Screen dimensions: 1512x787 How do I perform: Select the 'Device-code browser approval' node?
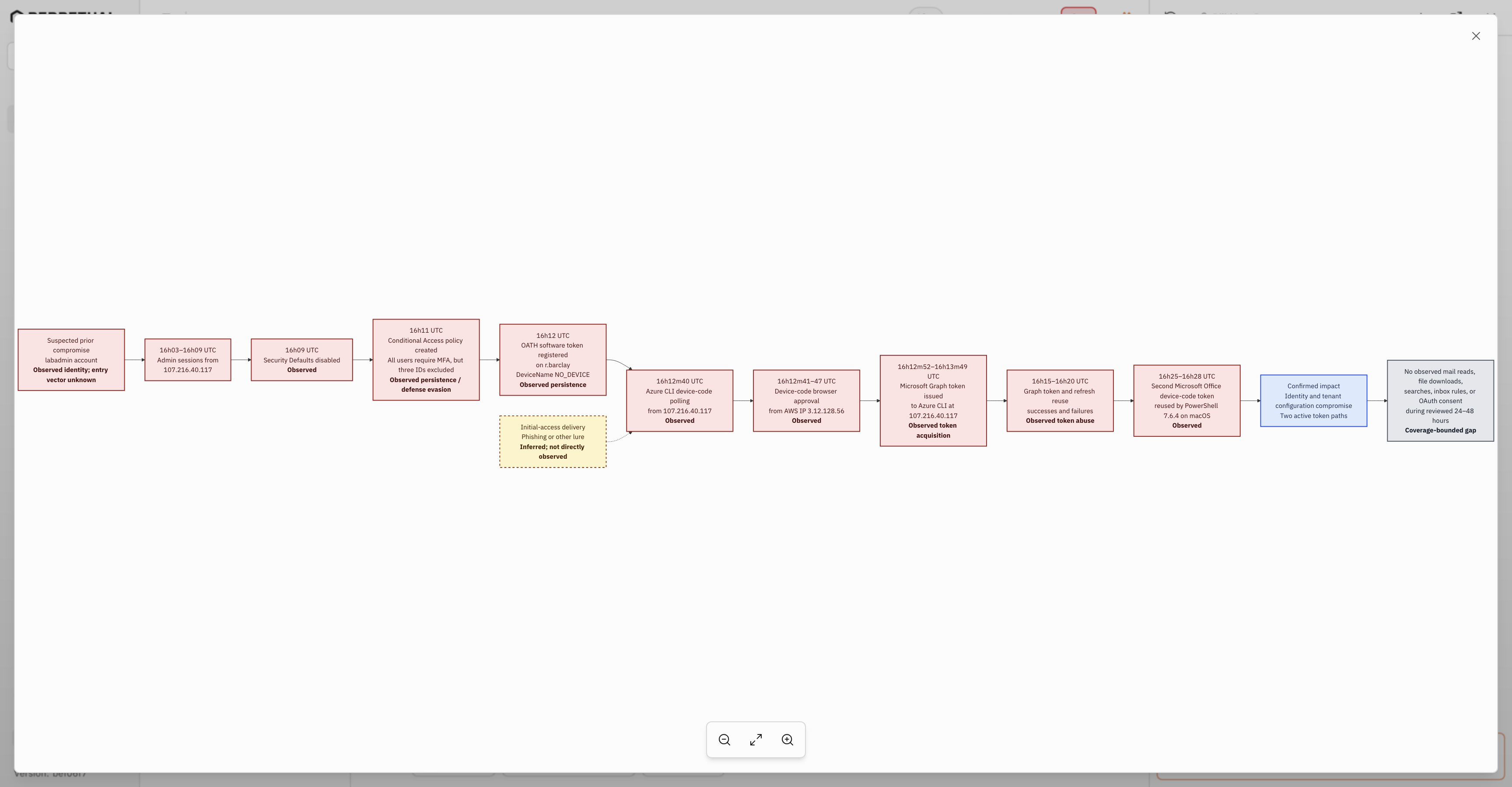click(x=806, y=401)
